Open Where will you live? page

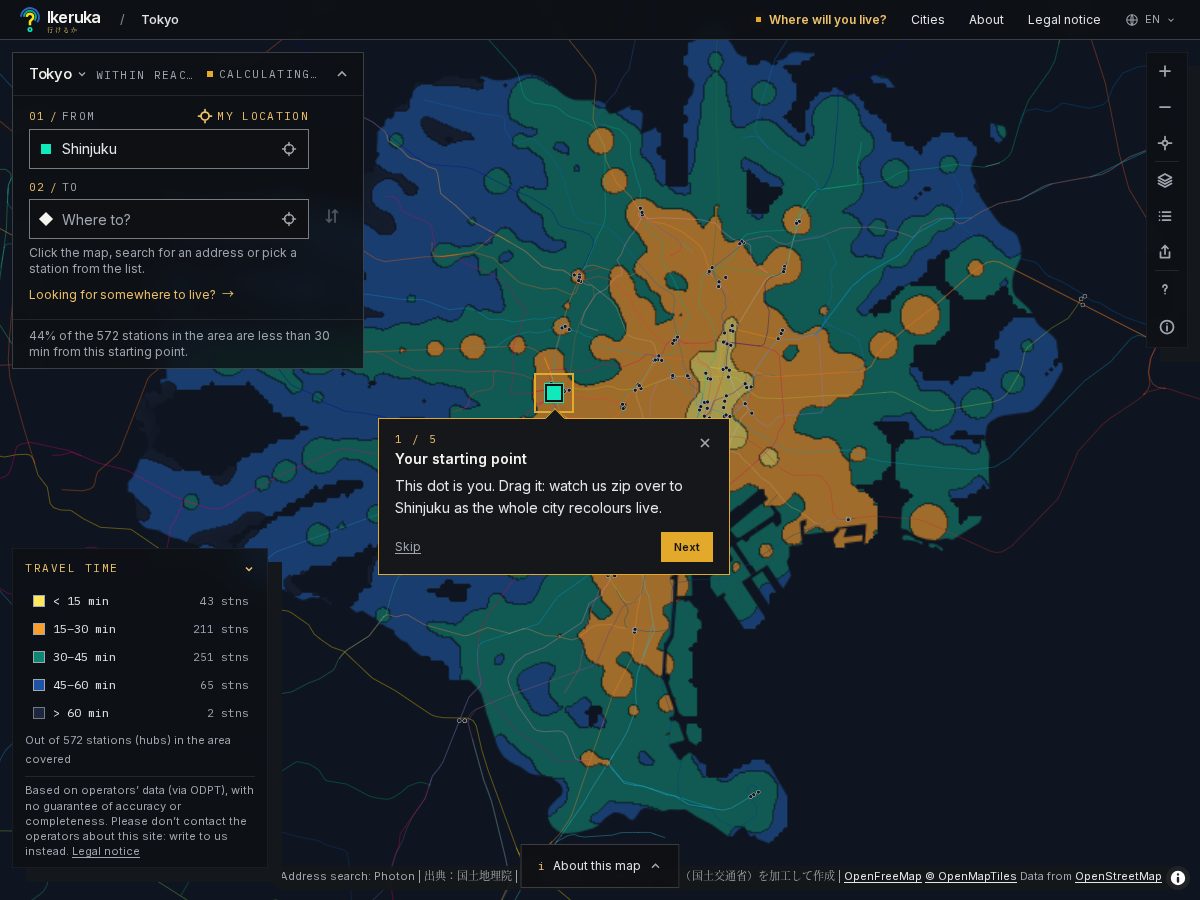(x=821, y=20)
